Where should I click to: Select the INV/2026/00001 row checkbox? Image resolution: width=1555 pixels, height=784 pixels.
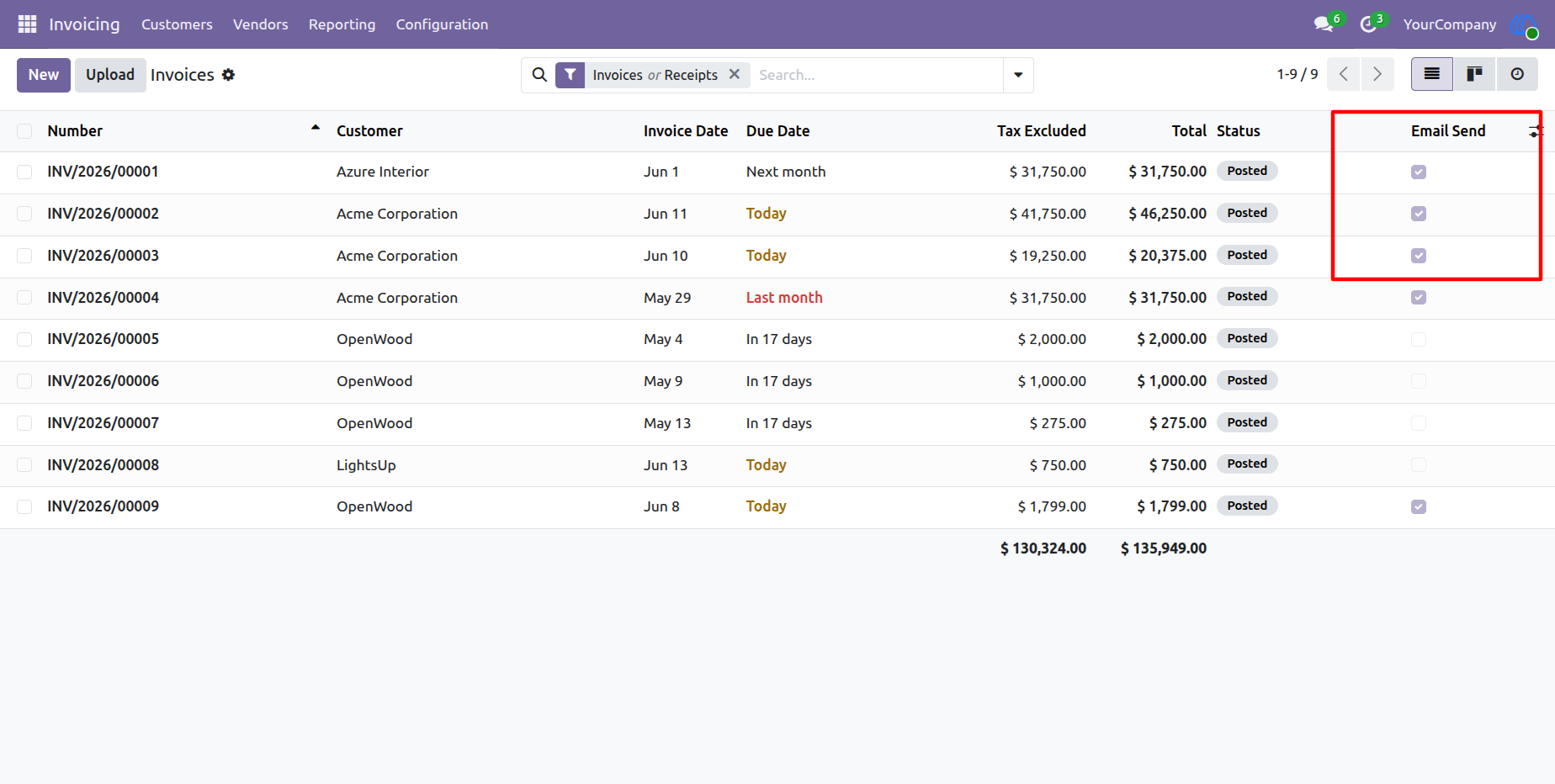pos(24,172)
